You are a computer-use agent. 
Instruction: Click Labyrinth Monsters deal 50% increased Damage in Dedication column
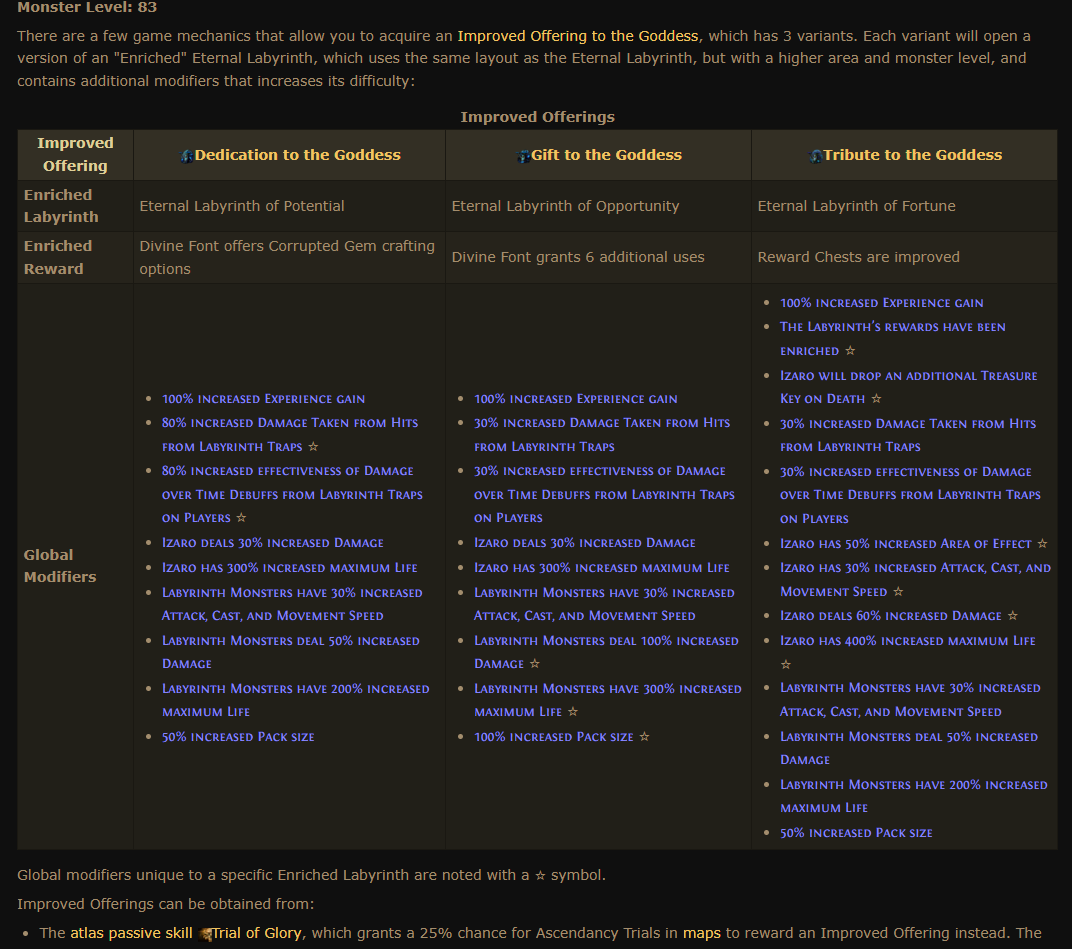point(291,652)
